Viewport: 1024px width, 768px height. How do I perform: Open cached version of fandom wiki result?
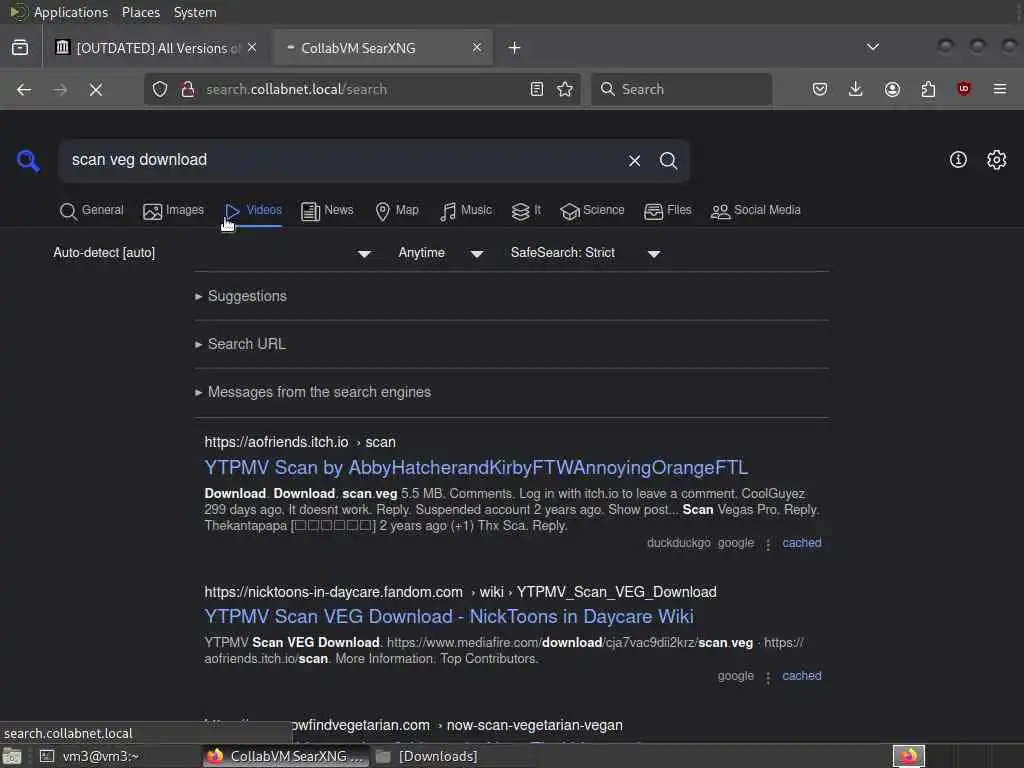pos(802,676)
